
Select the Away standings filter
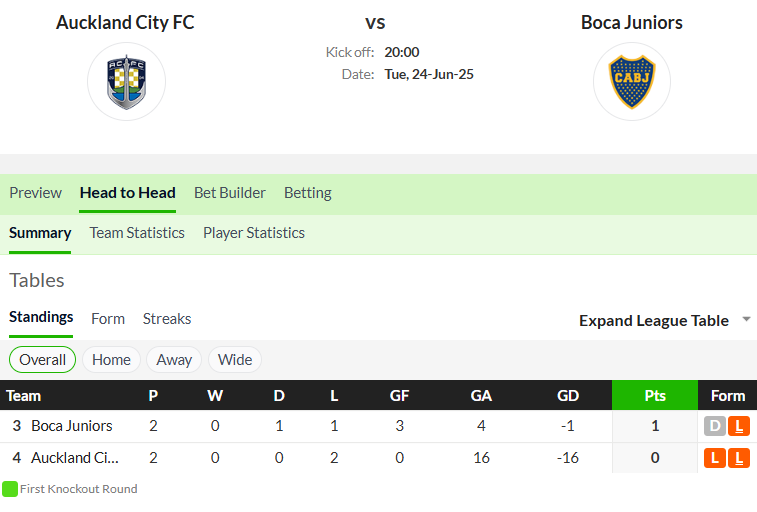click(x=174, y=360)
